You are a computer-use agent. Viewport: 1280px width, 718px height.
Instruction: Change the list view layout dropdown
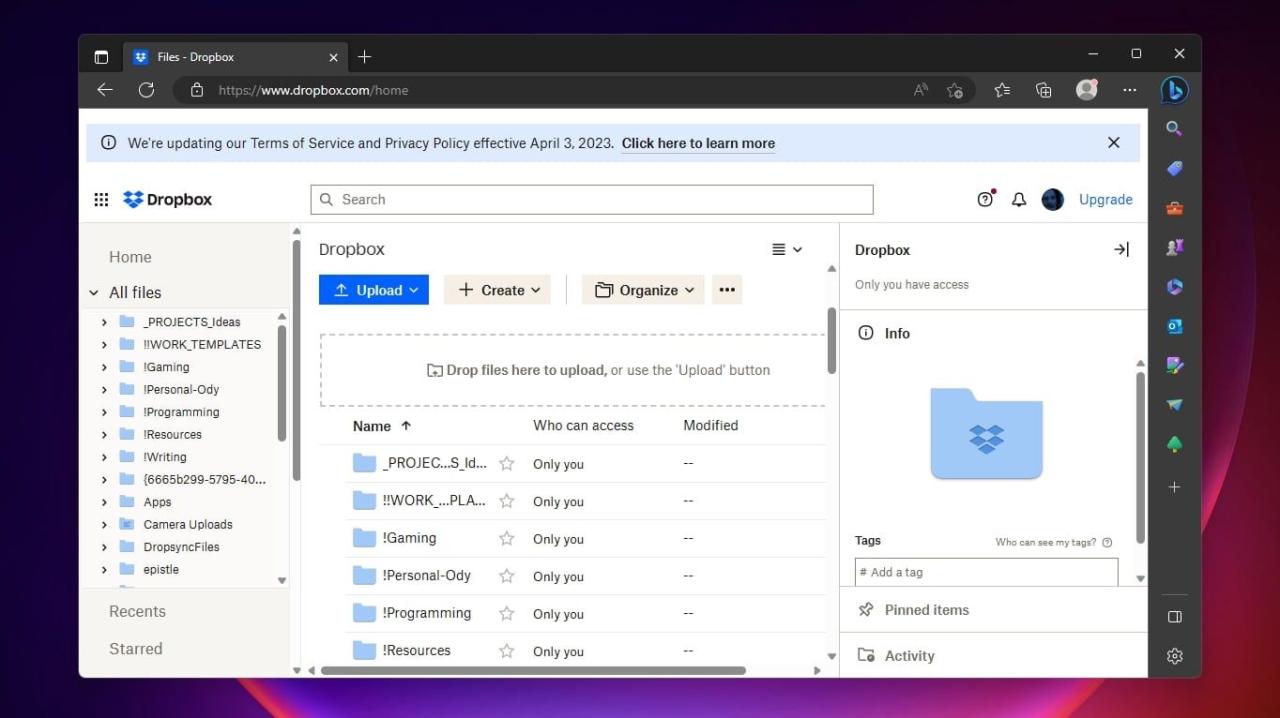coord(787,250)
